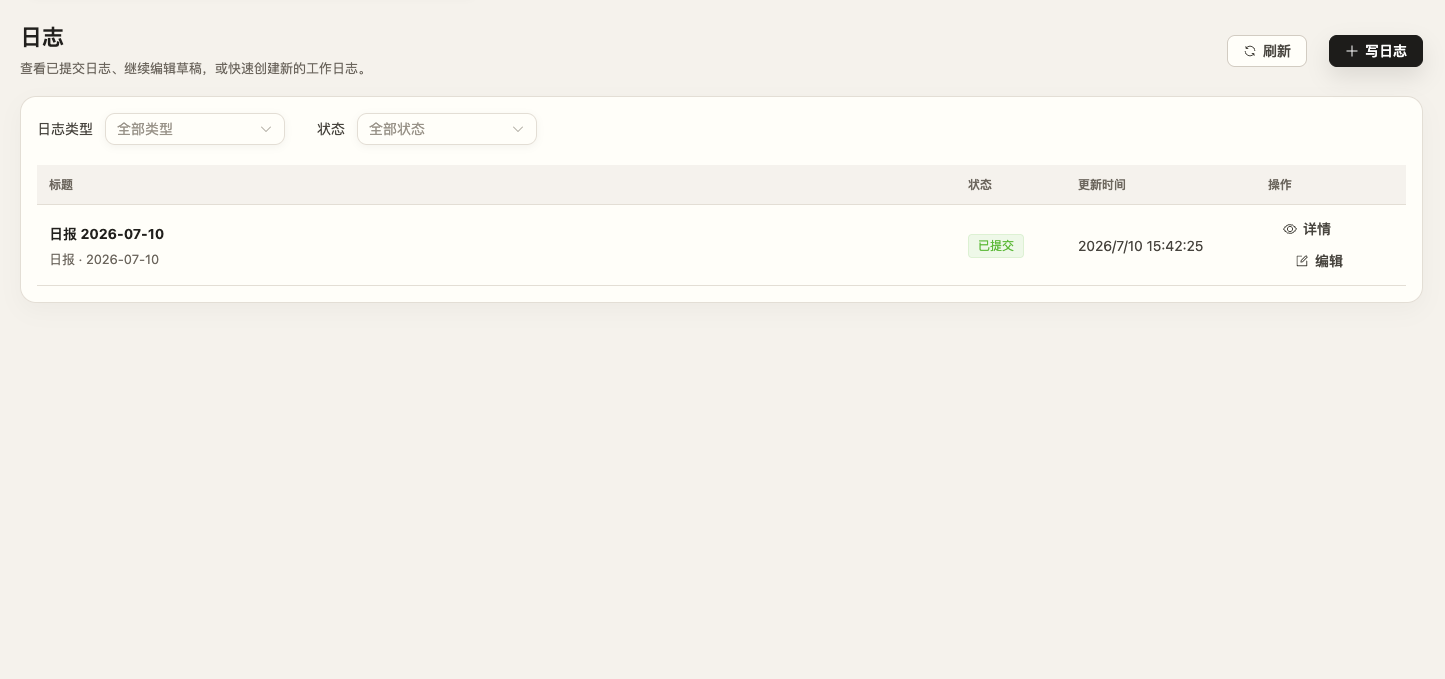Click the pencil edit icon beside 编辑
This screenshot has width=1445, height=679.
point(1302,261)
